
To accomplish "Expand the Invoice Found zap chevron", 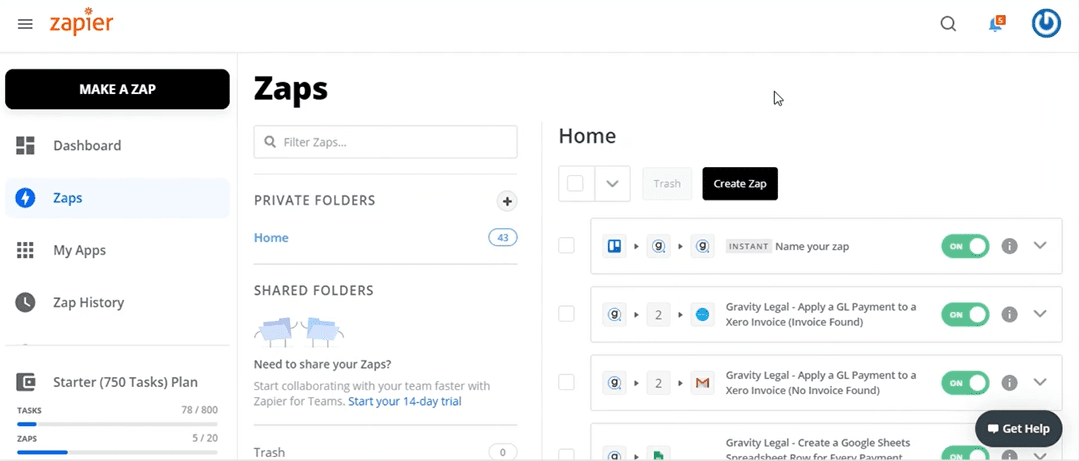I will pyautogui.click(x=1040, y=314).
